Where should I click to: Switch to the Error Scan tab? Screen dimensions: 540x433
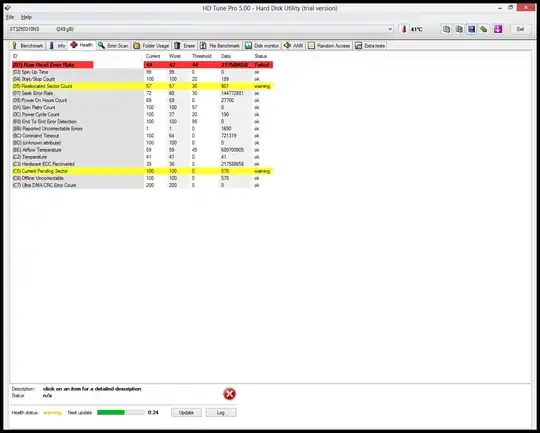click(113, 45)
